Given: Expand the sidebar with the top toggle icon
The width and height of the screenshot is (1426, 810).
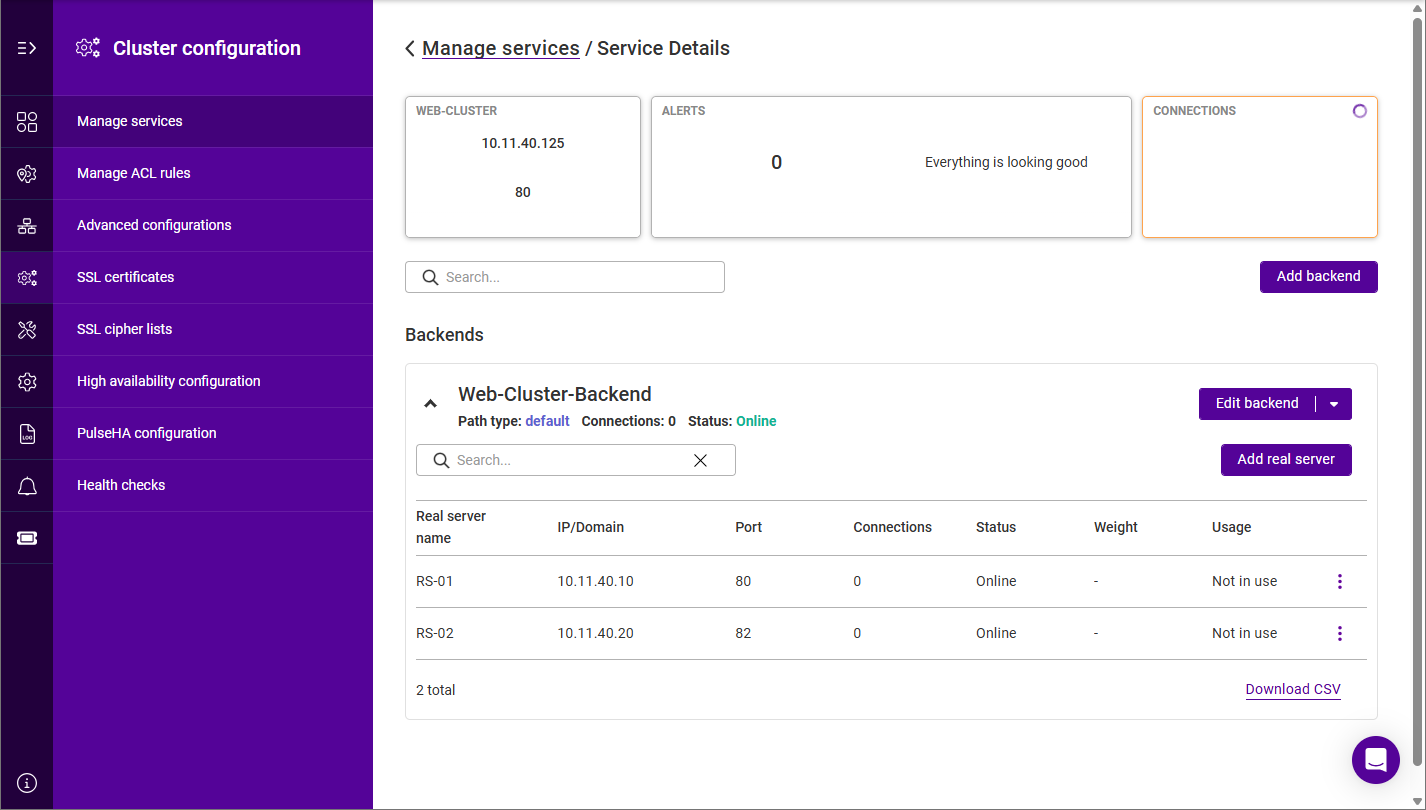Looking at the screenshot, I should pyautogui.click(x=27, y=48).
